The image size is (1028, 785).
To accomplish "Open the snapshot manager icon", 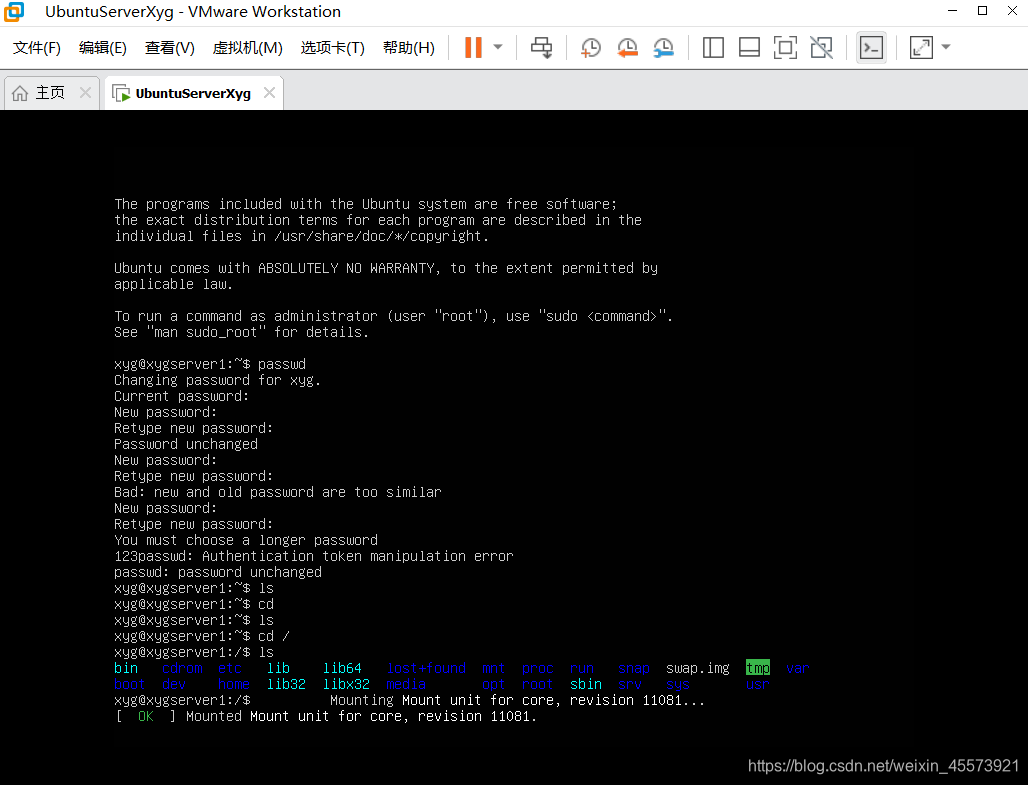I will point(663,47).
